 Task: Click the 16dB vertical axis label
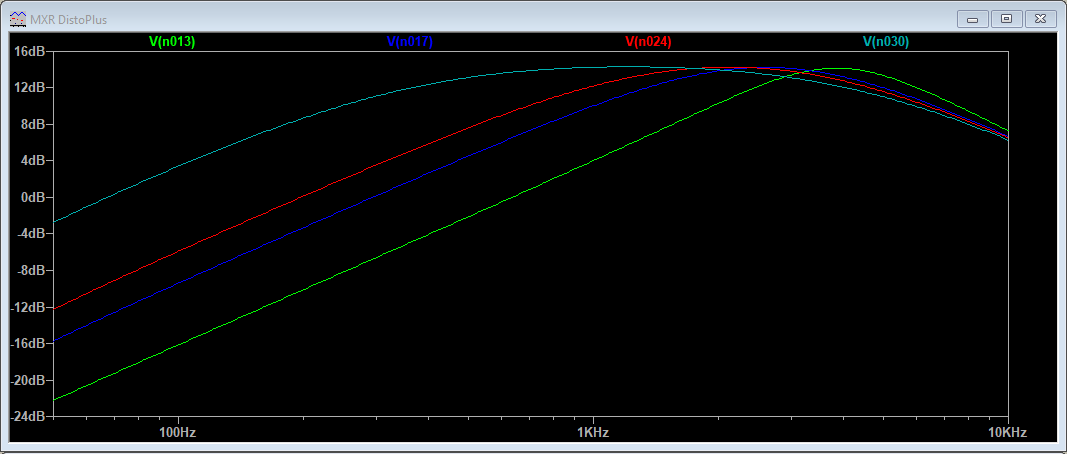(x=30, y=51)
